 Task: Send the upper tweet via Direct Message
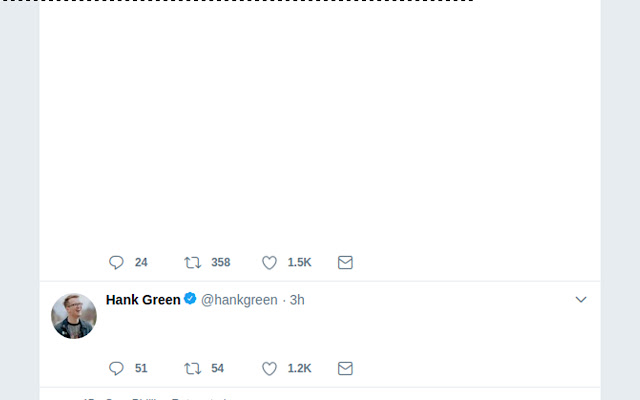(345, 262)
